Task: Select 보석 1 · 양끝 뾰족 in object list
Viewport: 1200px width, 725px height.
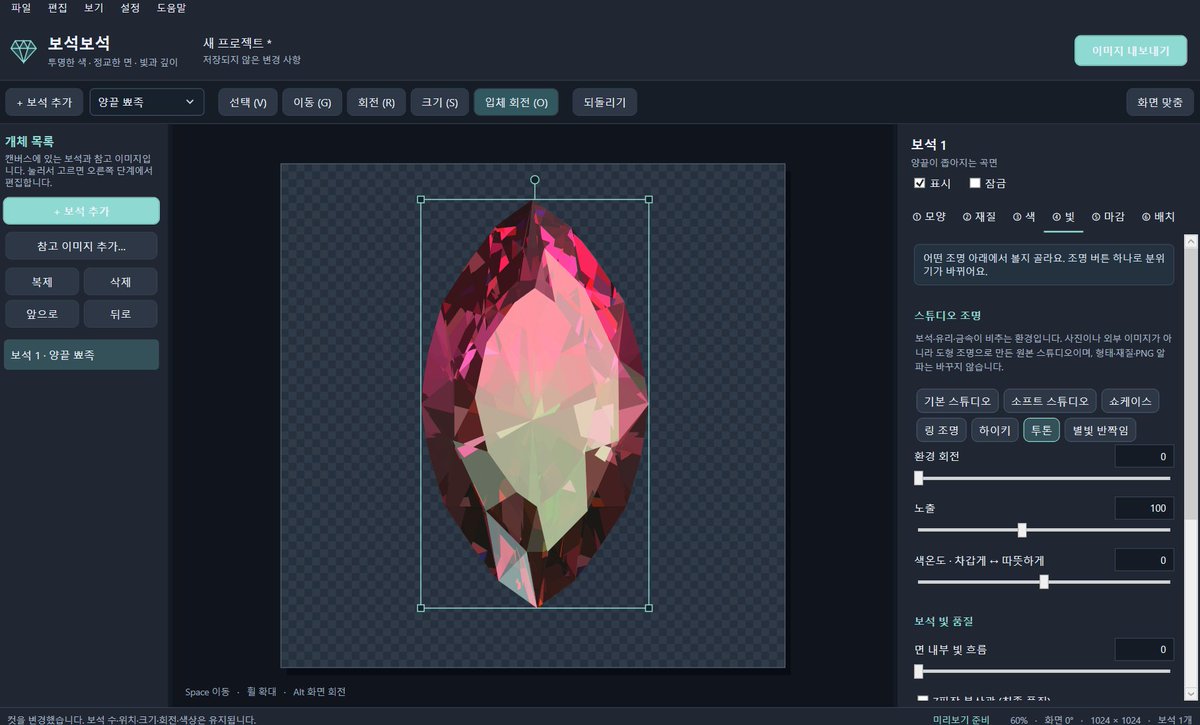Action: (x=81, y=355)
